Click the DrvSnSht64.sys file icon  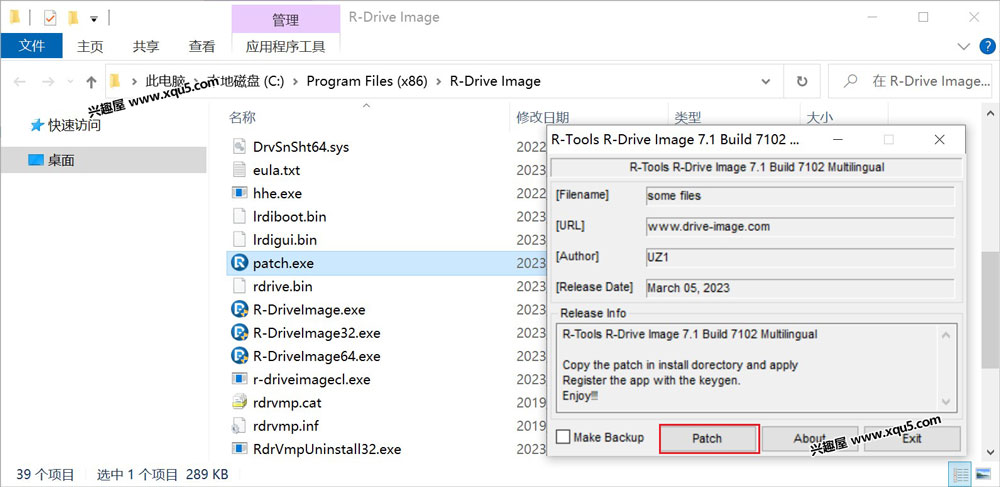pos(239,147)
